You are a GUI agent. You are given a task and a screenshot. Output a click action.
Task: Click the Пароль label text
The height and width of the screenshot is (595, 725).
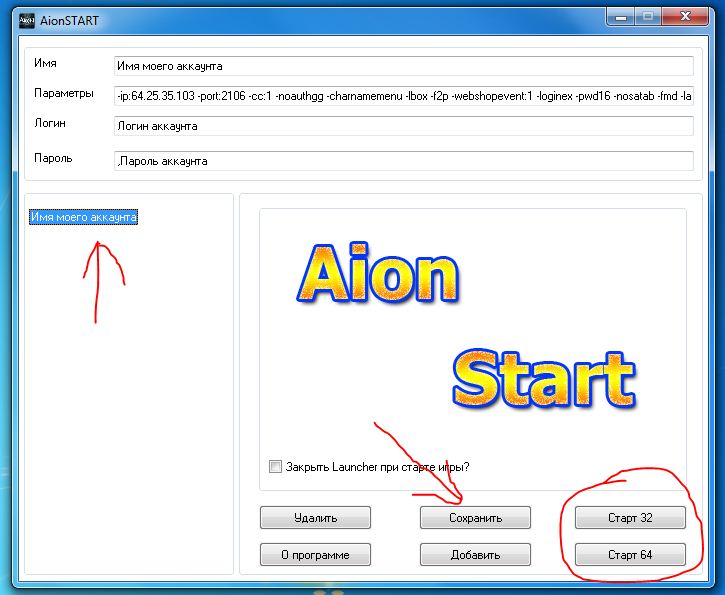tap(53, 158)
